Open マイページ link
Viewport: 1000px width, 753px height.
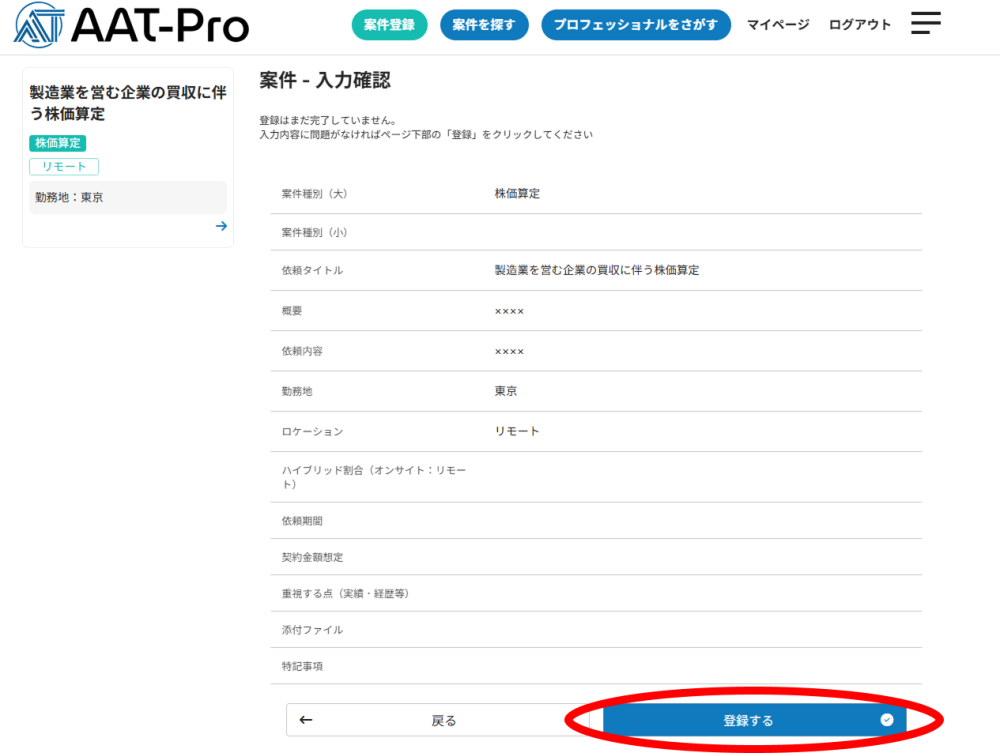click(x=778, y=25)
